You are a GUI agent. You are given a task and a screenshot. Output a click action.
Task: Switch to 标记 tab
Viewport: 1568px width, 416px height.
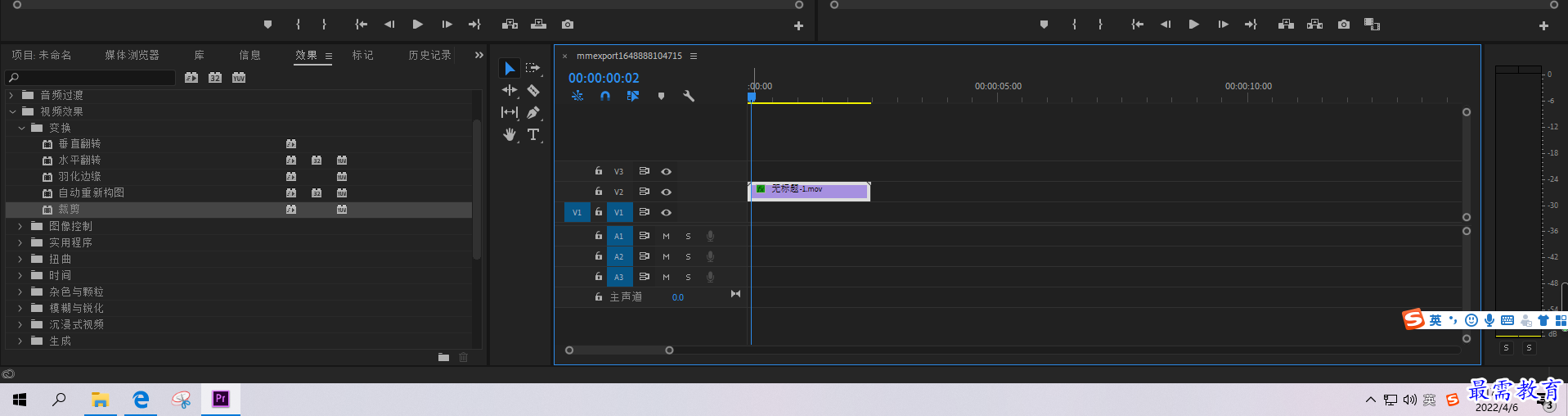tap(362, 55)
